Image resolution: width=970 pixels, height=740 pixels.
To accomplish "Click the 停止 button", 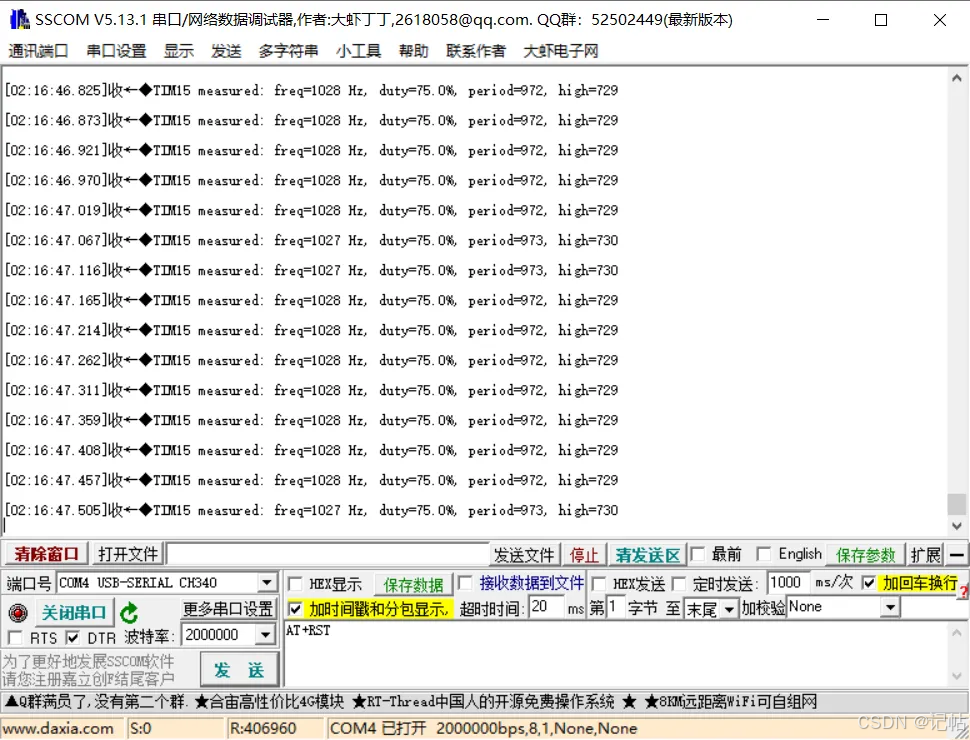I will coord(584,555).
